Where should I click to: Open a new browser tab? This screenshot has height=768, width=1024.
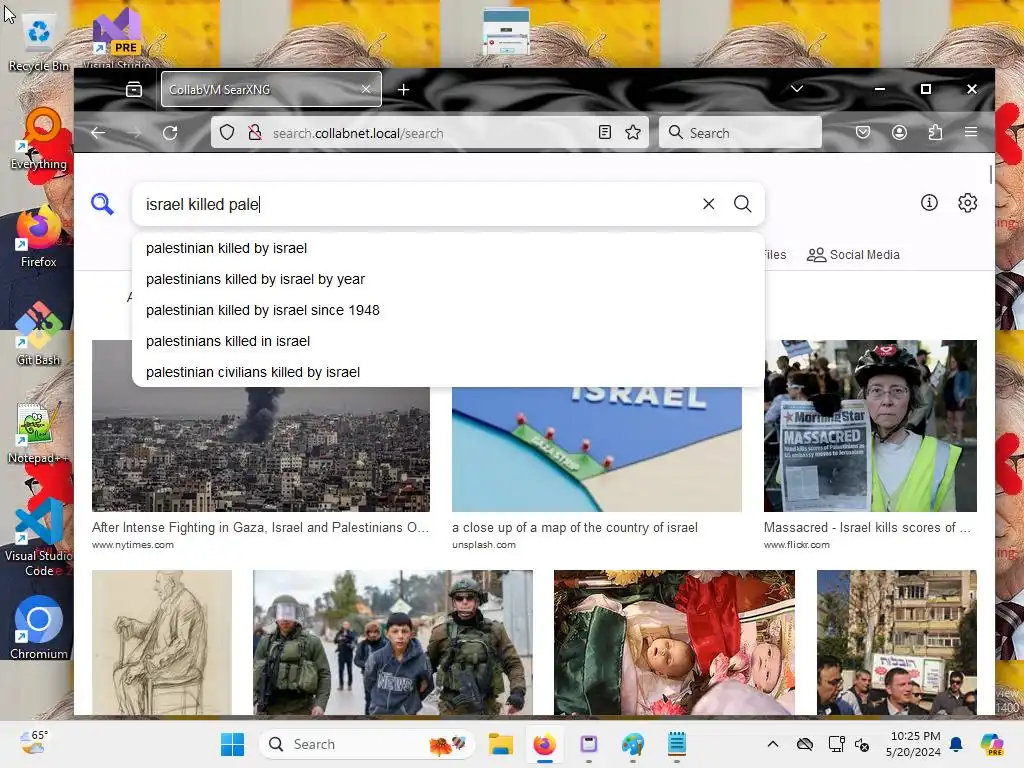(x=404, y=89)
